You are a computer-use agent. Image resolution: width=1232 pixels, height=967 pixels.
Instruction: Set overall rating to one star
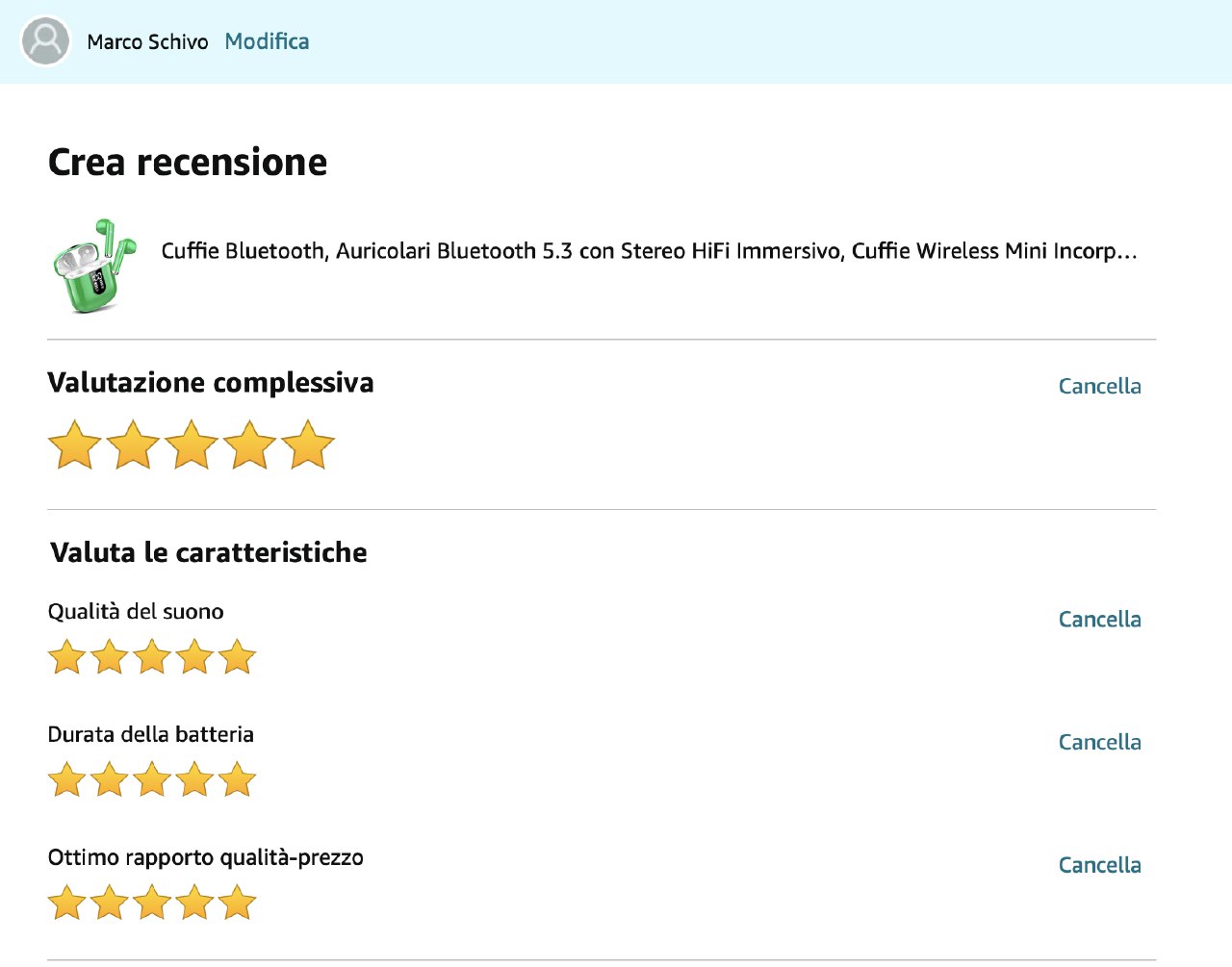pos(74,445)
